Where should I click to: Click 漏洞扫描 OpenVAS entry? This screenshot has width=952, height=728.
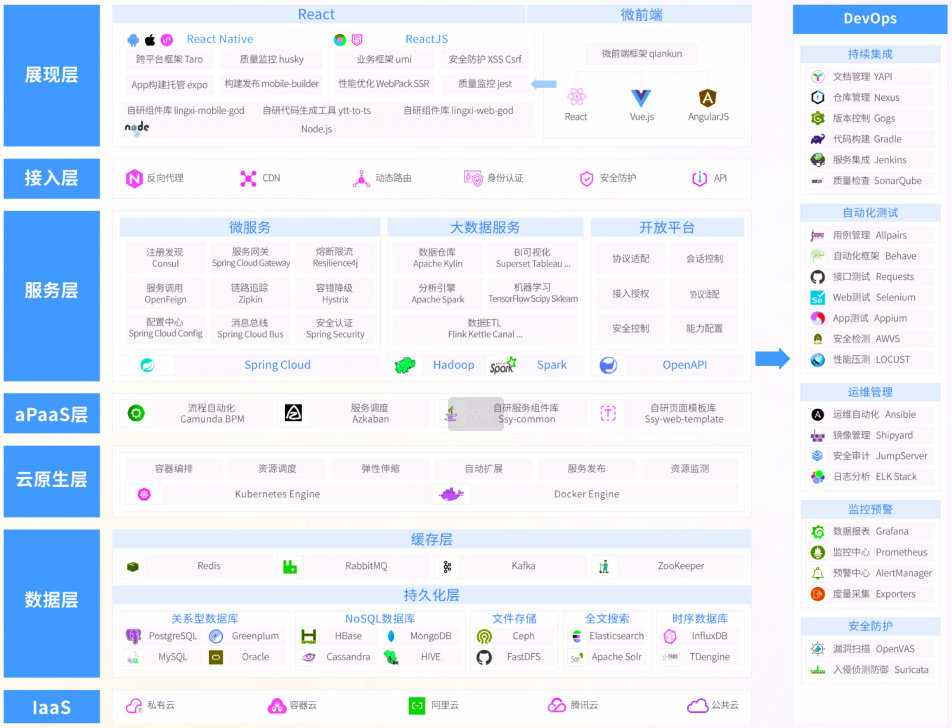(870, 649)
